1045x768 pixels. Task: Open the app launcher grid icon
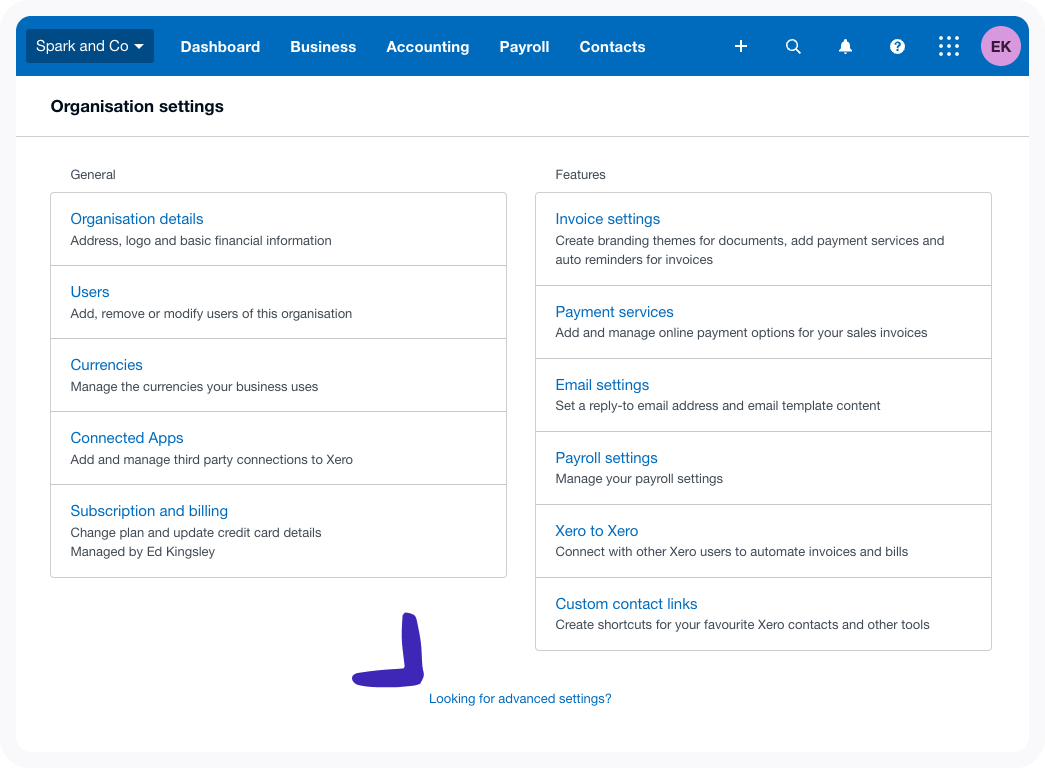(949, 46)
